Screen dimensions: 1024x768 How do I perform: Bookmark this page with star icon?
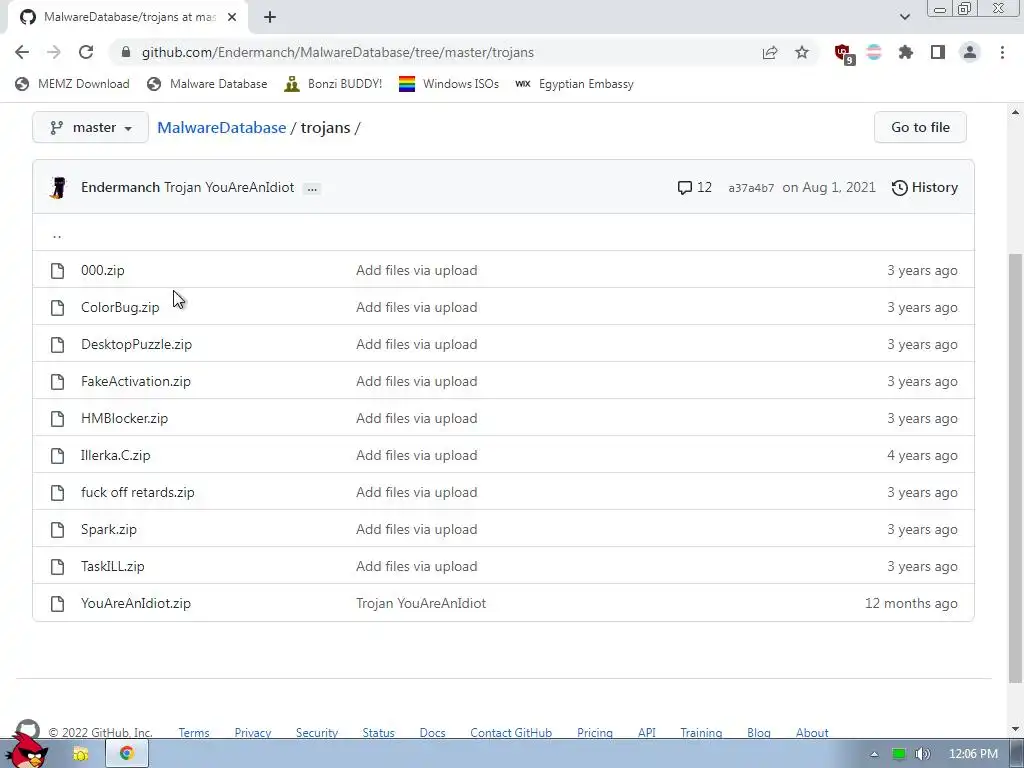pyautogui.click(x=802, y=52)
